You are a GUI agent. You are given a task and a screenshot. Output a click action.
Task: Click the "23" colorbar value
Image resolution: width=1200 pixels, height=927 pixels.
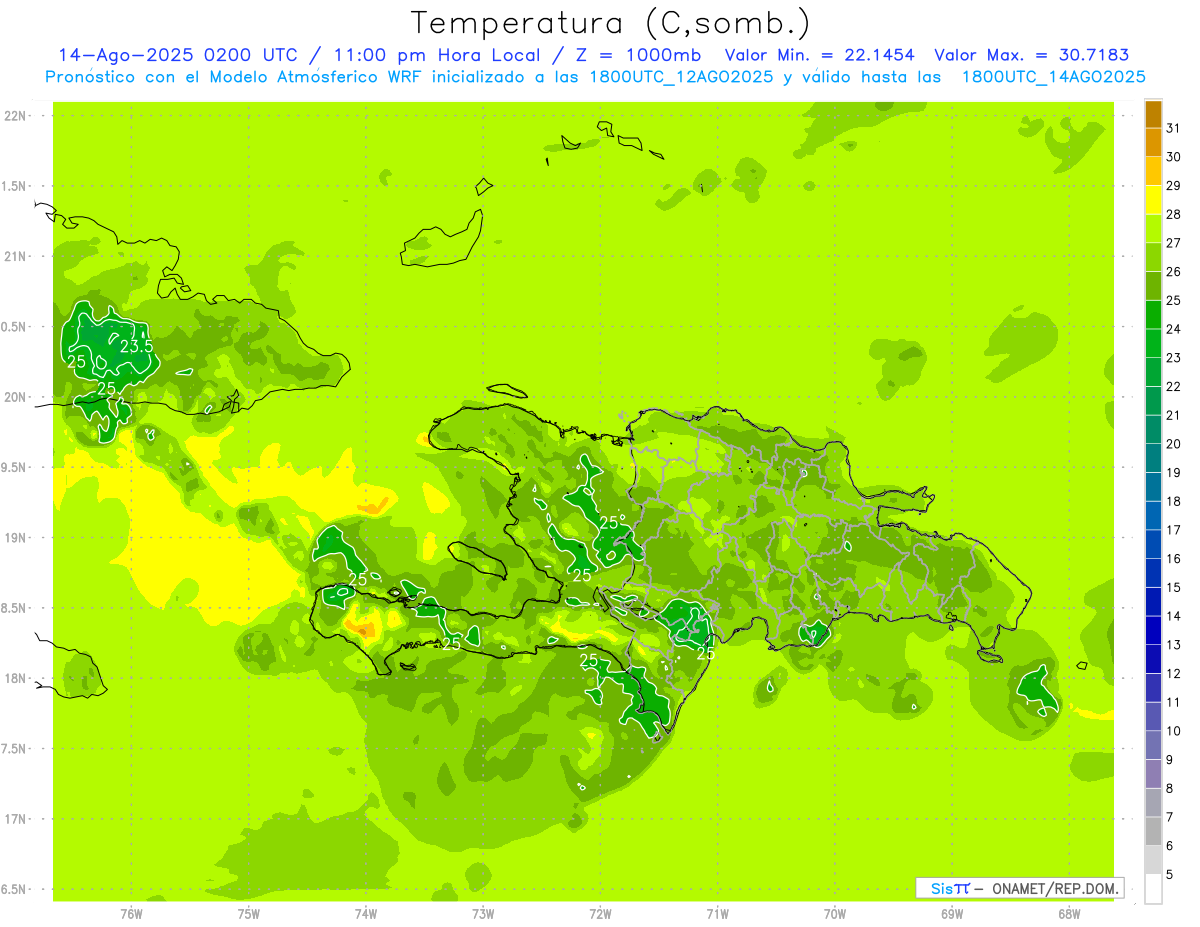[x=1174, y=358]
